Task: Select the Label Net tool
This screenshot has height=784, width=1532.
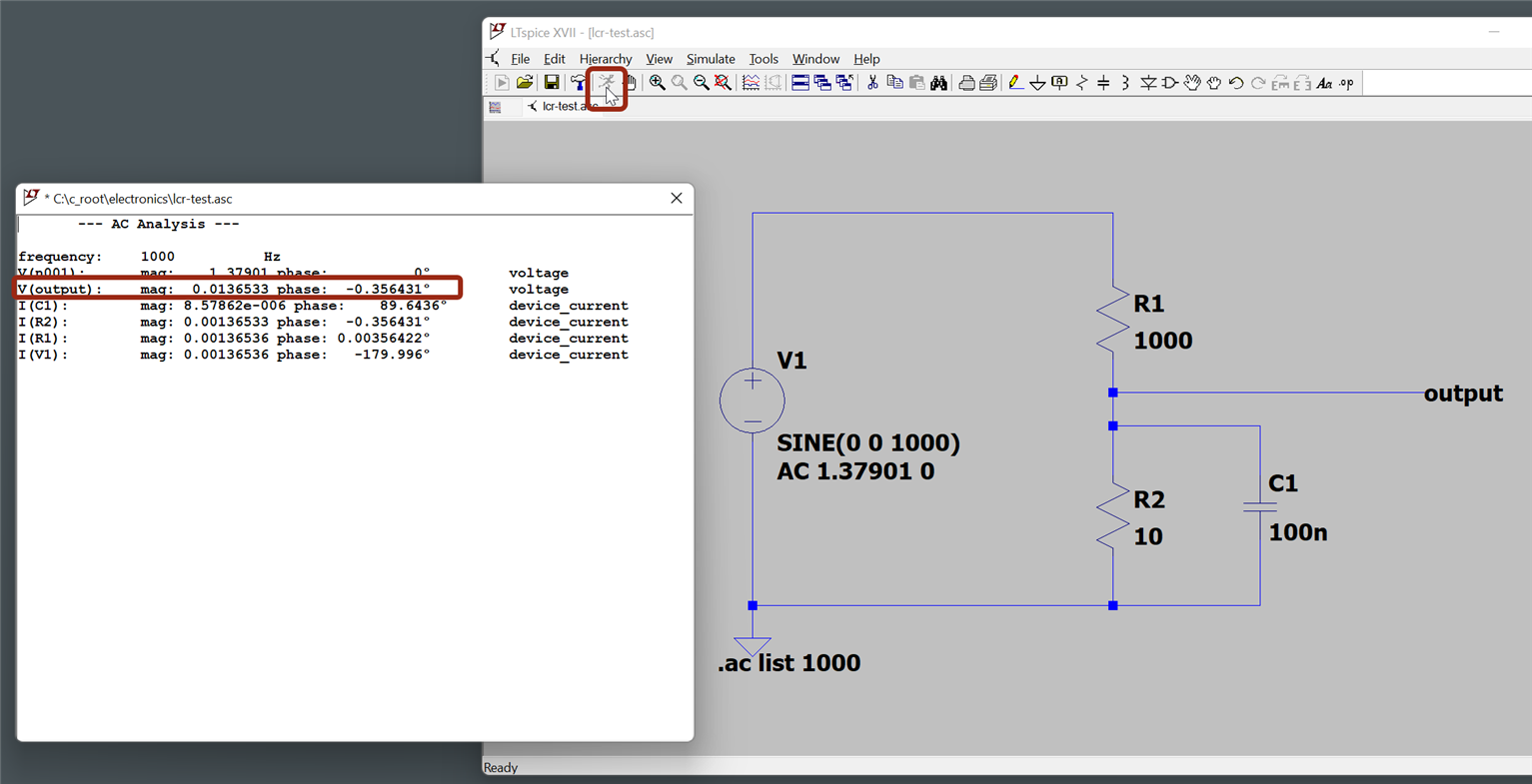Action: click(1059, 83)
